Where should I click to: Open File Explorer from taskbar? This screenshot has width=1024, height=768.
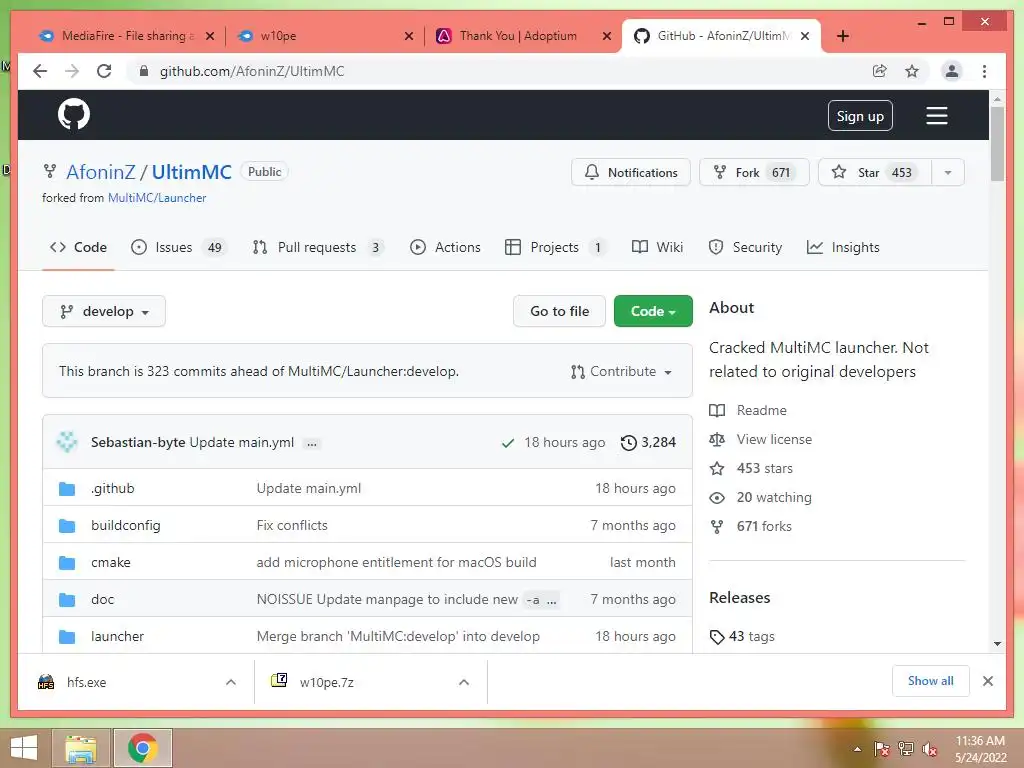(x=80, y=748)
